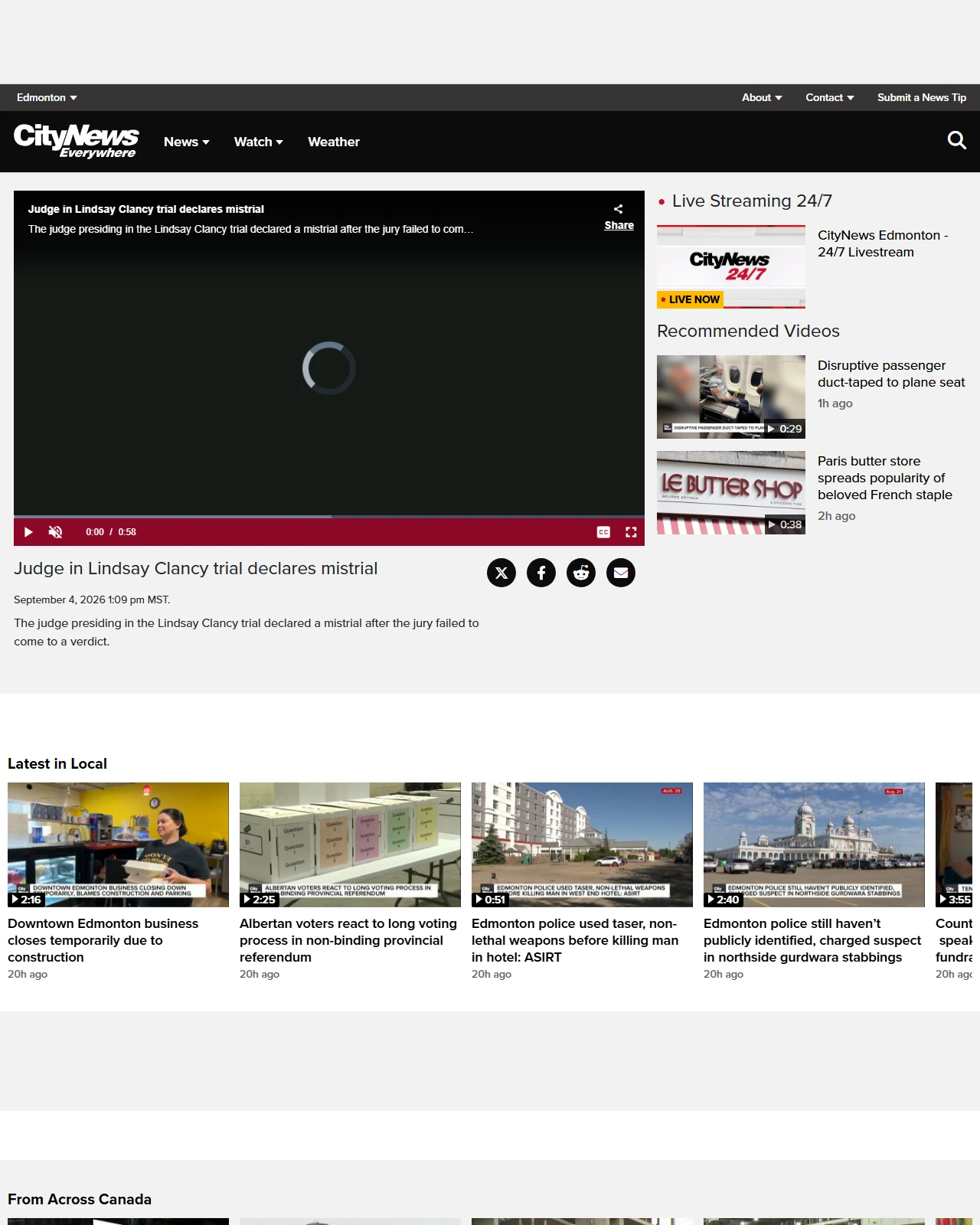Open 'Paris butter store spreads popularity' headline
Viewport: 980px width, 1225px height.
click(x=885, y=478)
